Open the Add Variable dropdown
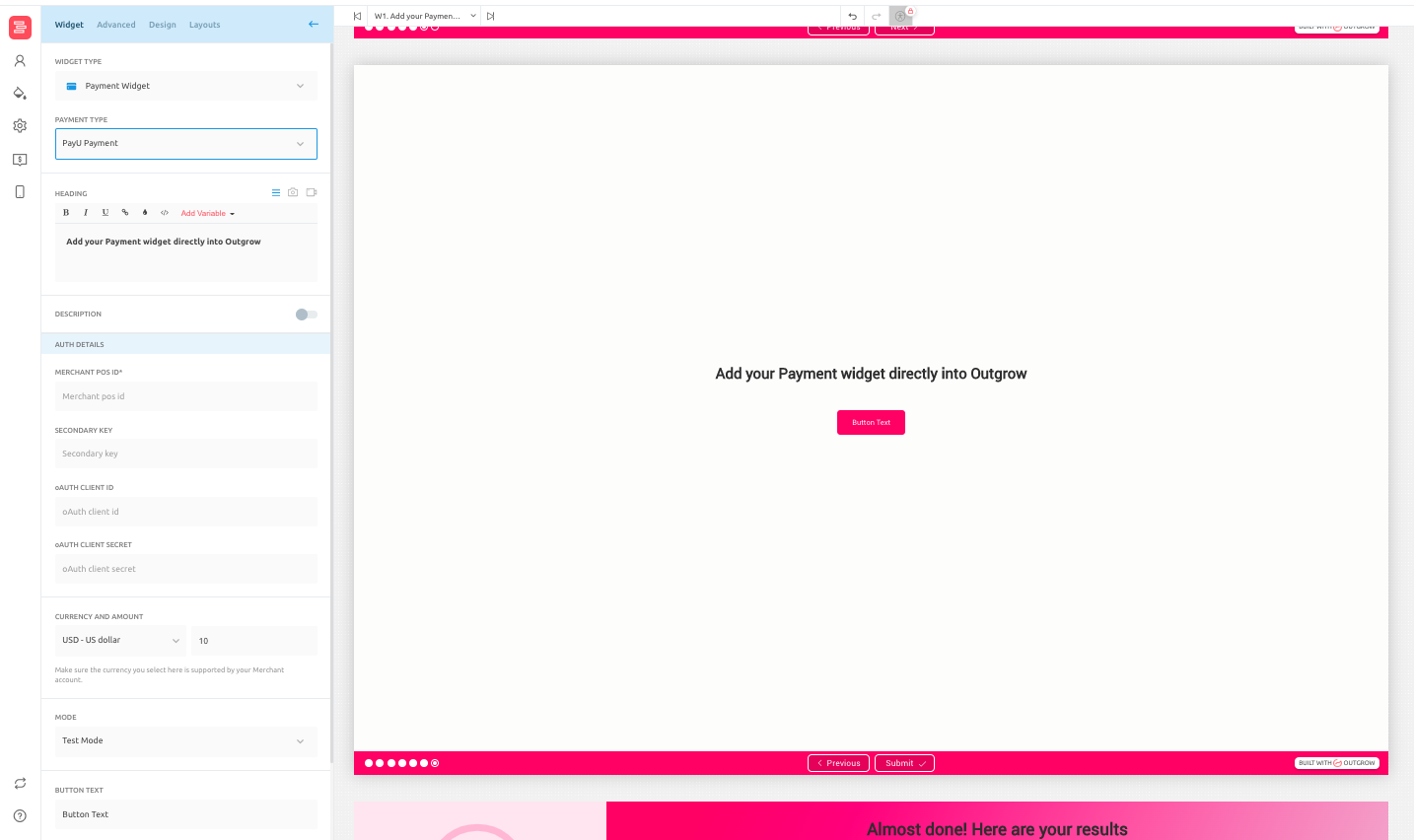Viewport: 1414px width, 840px height. coord(208,213)
